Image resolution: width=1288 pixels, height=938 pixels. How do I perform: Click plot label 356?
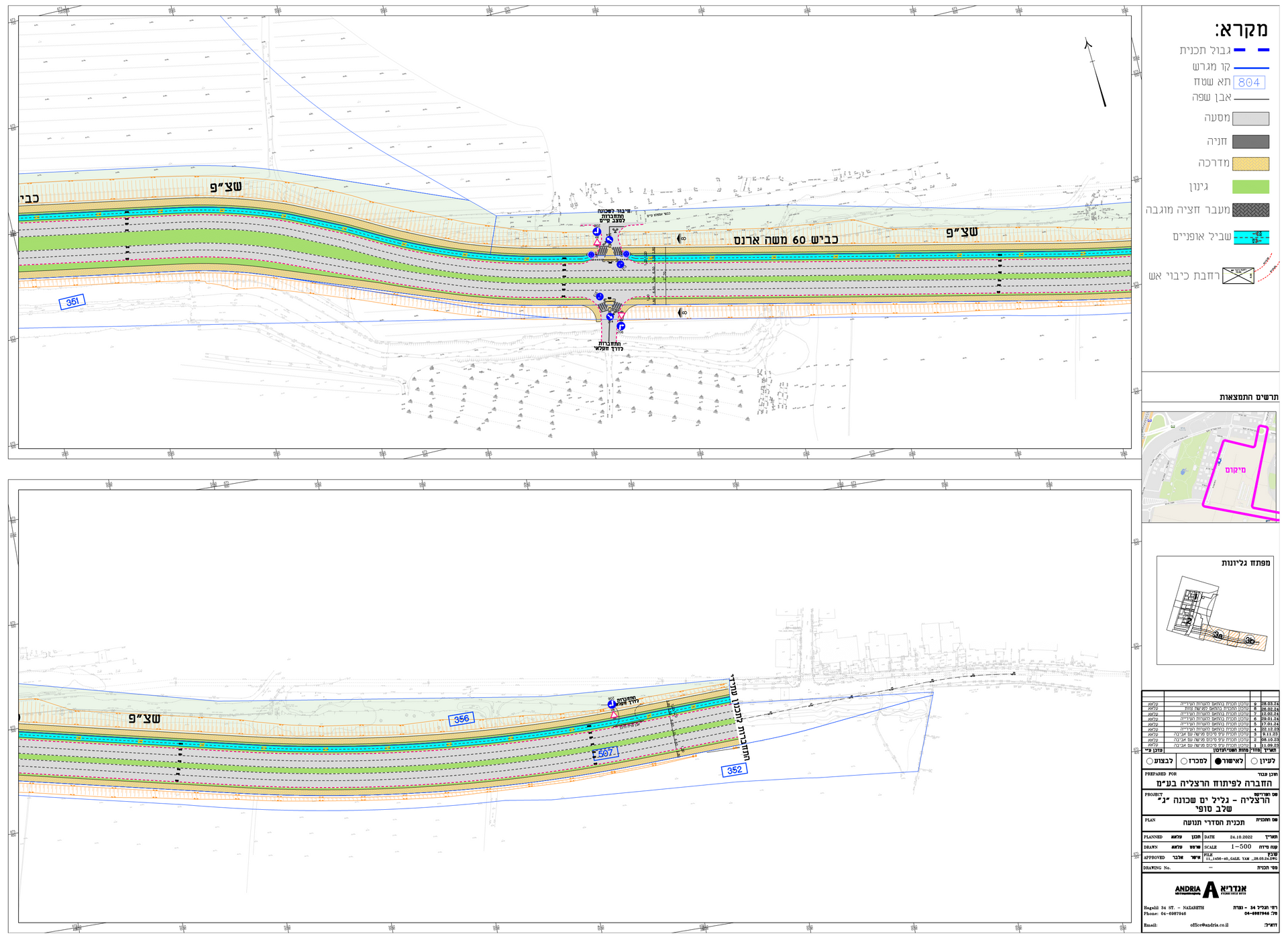tap(462, 719)
